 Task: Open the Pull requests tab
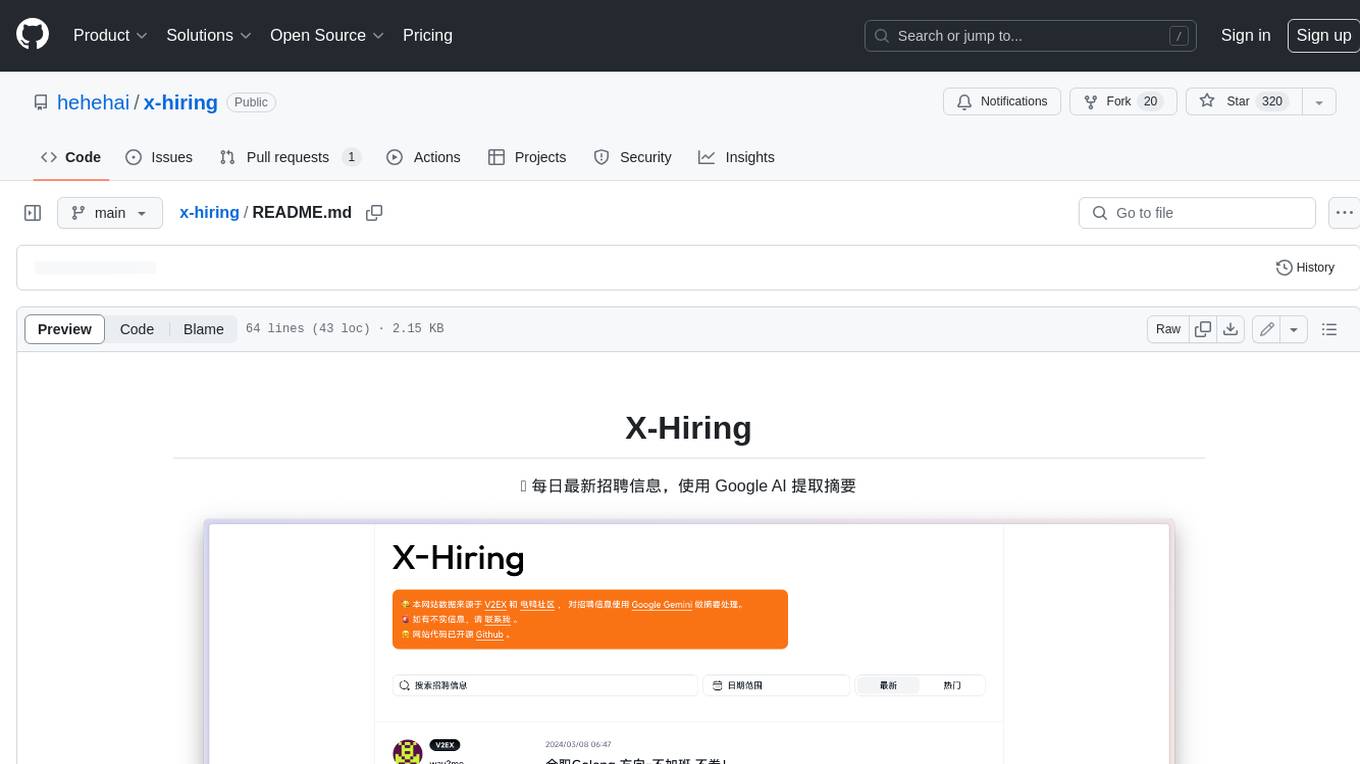pyautogui.click(x=290, y=157)
